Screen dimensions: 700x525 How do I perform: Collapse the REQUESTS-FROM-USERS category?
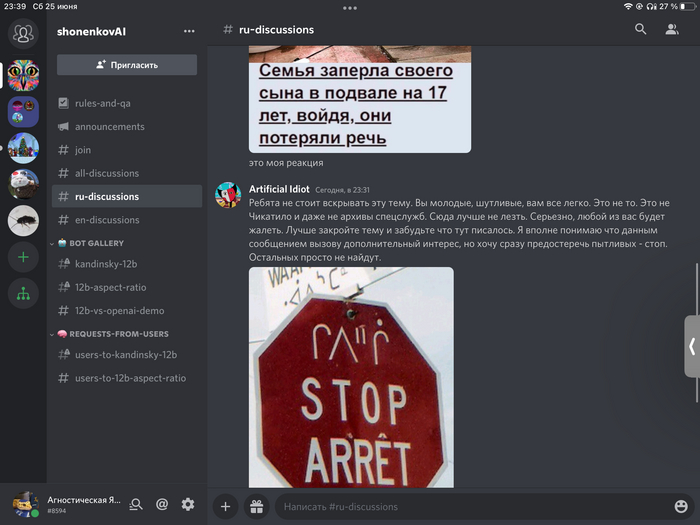[112, 334]
